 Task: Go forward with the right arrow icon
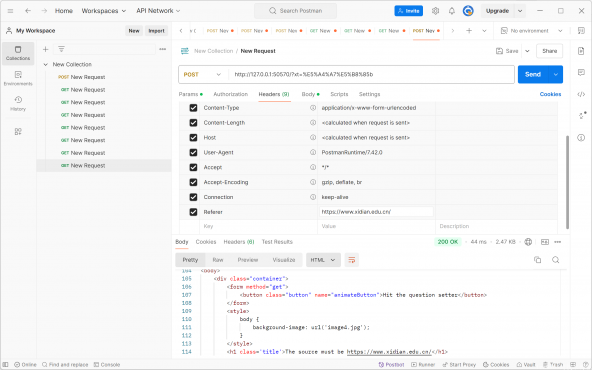44,11
